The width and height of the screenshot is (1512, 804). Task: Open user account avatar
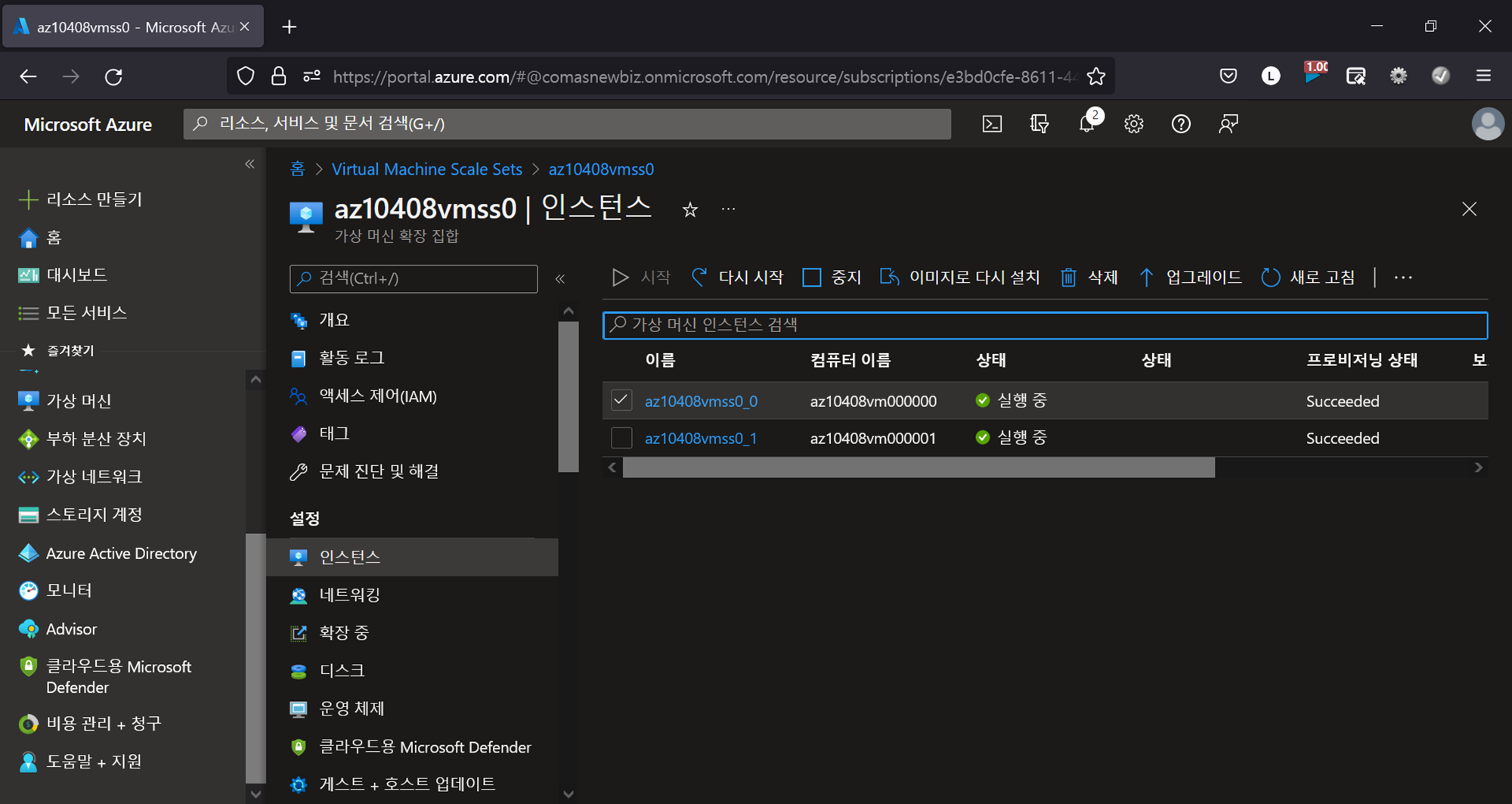tap(1488, 124)
